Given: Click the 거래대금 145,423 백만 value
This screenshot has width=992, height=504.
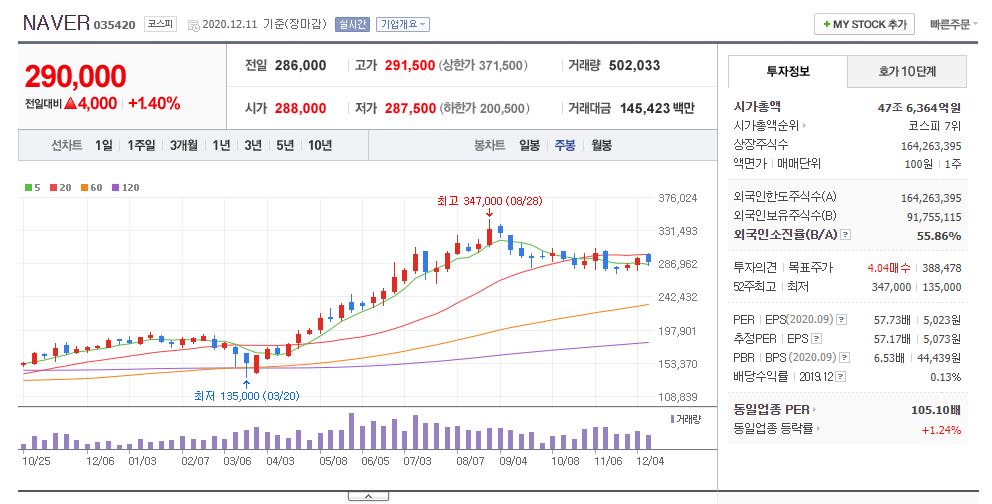Looking at the screenshot, I should tap(657, 108).
